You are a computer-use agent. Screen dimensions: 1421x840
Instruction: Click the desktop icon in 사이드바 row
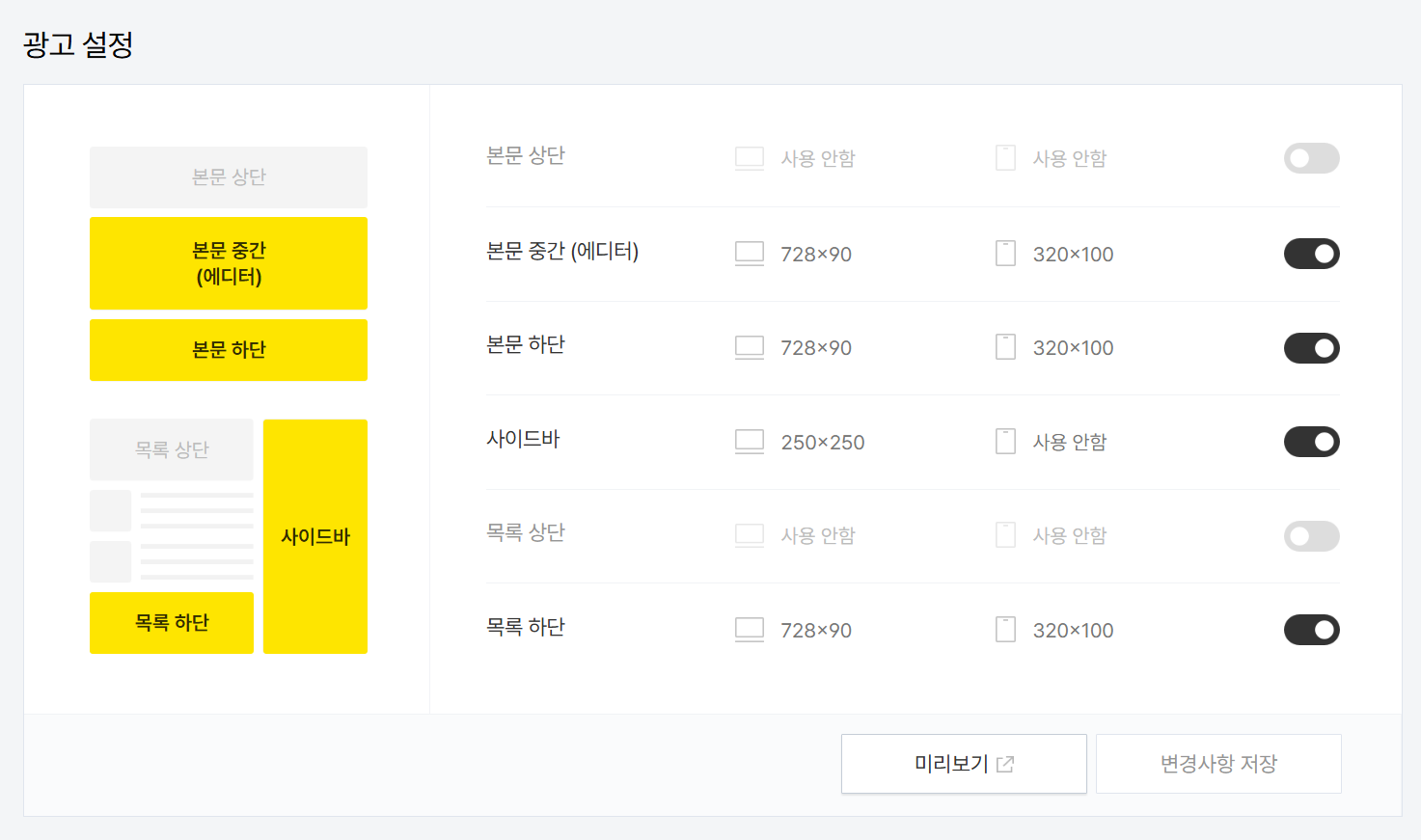pyautogui.click(x=749, y=441)
